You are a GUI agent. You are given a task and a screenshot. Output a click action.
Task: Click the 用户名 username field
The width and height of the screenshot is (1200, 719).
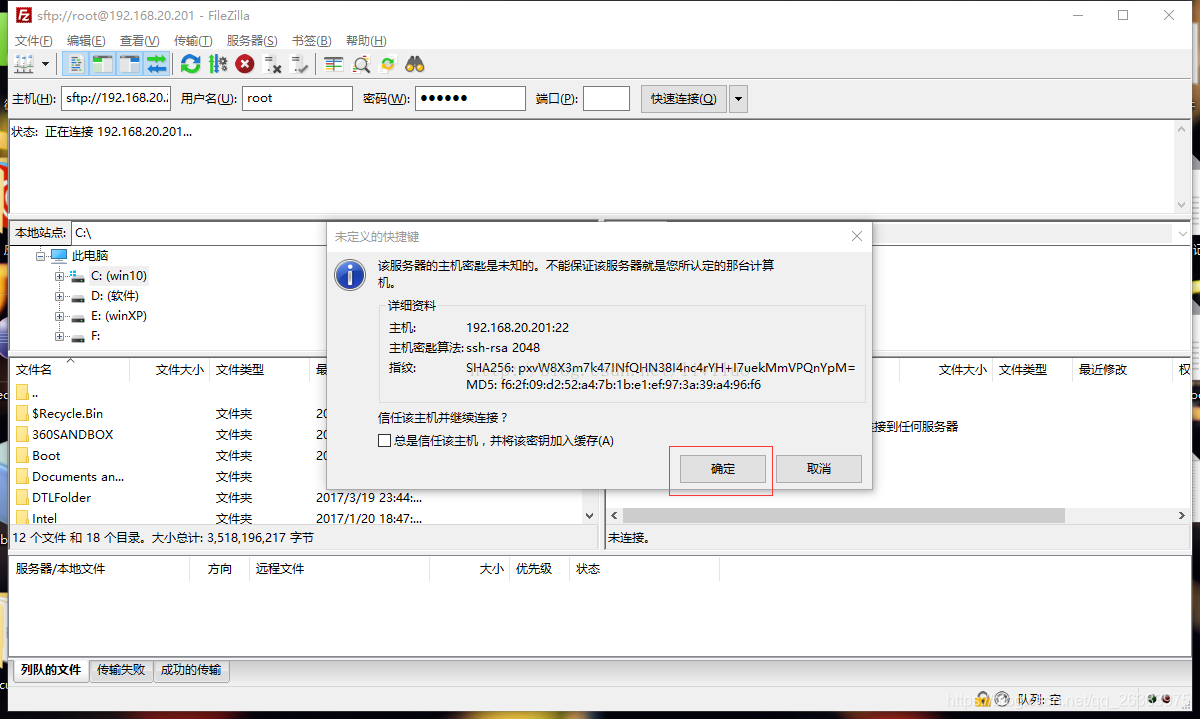297,98
